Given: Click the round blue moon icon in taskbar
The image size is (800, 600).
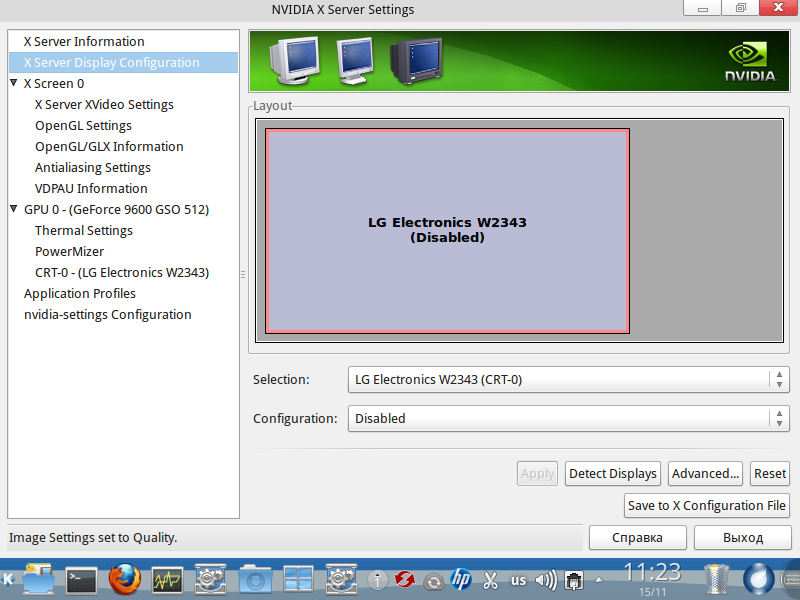Looking at the screenshot, I should coord(759,580).
